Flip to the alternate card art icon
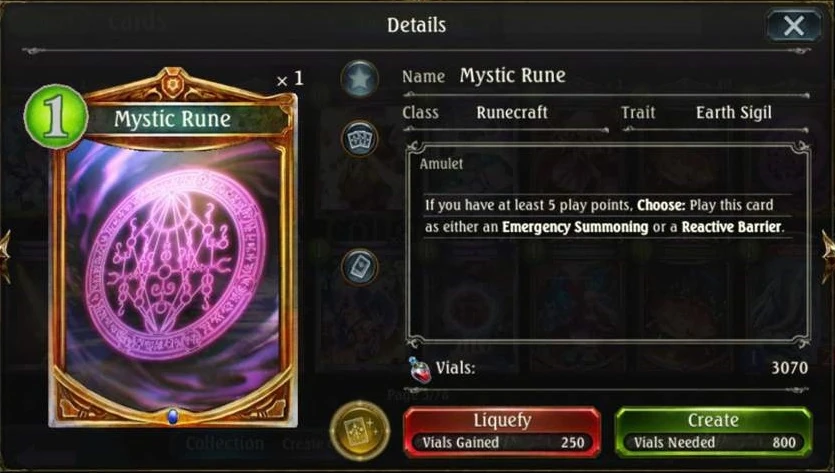This screenshot has width=835, height=473. [359, 266]
